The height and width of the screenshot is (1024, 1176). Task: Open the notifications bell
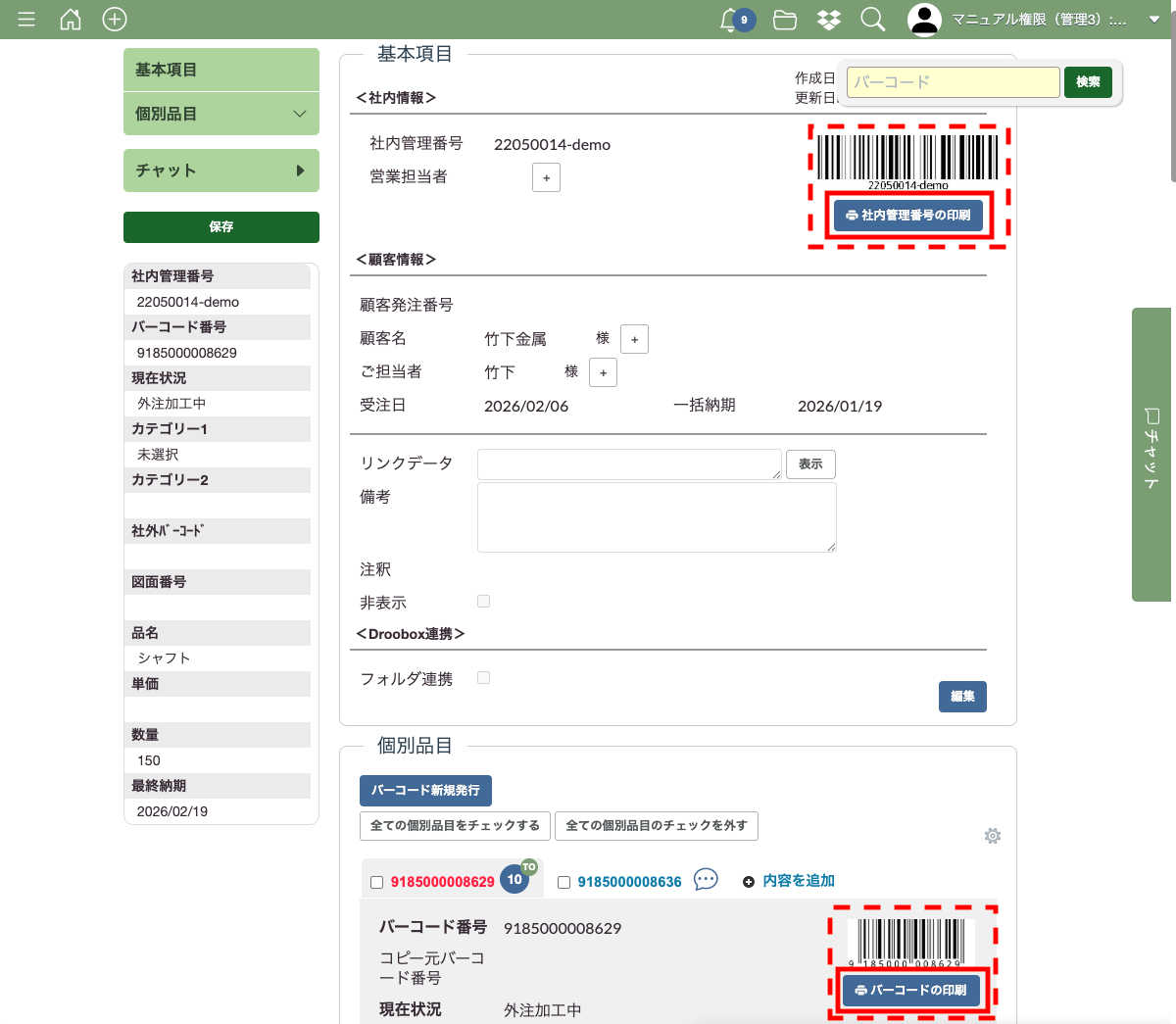(730, 20)
